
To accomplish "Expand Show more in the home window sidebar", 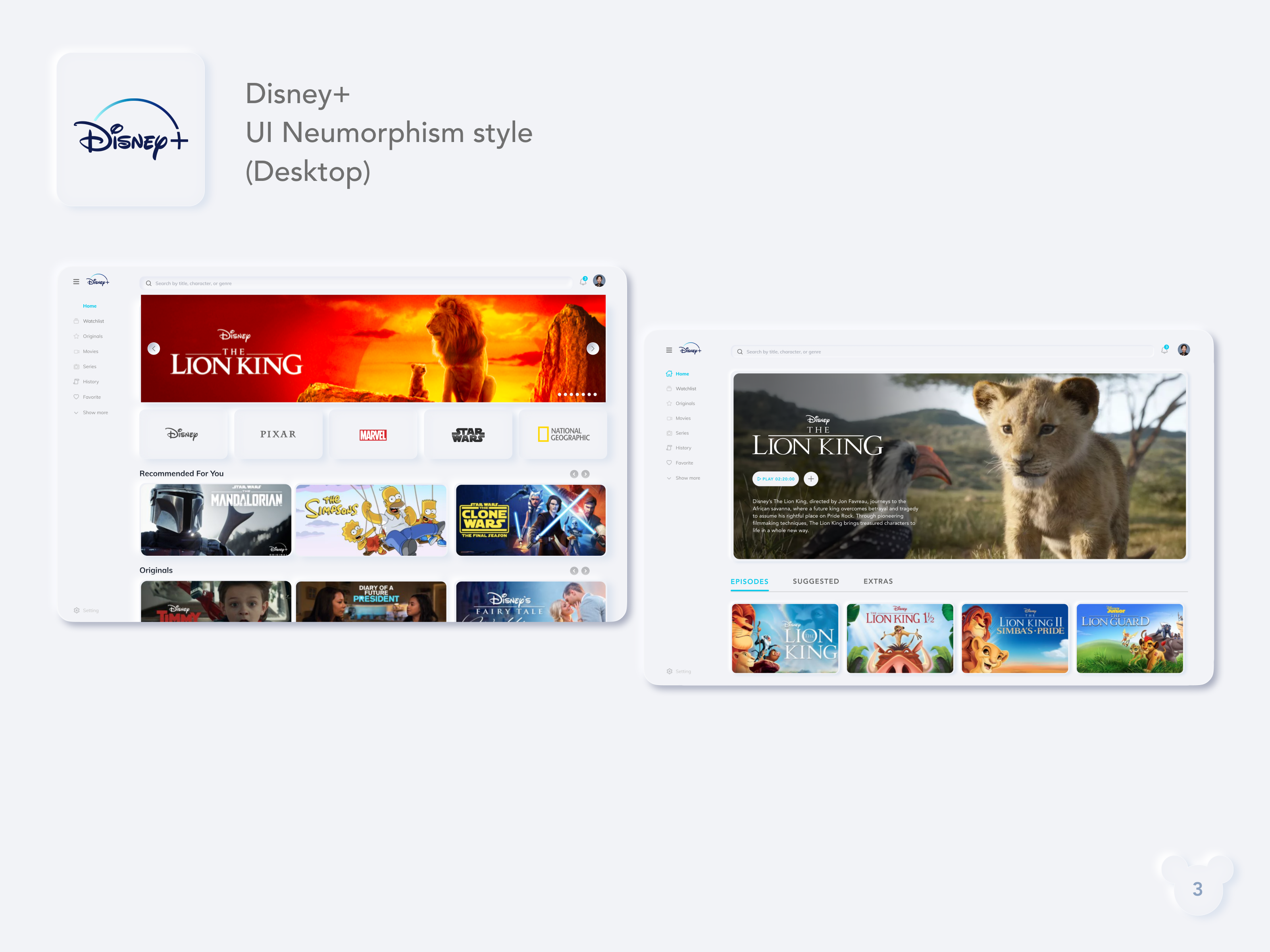I will pyautogui.click(x=95, y=413).
